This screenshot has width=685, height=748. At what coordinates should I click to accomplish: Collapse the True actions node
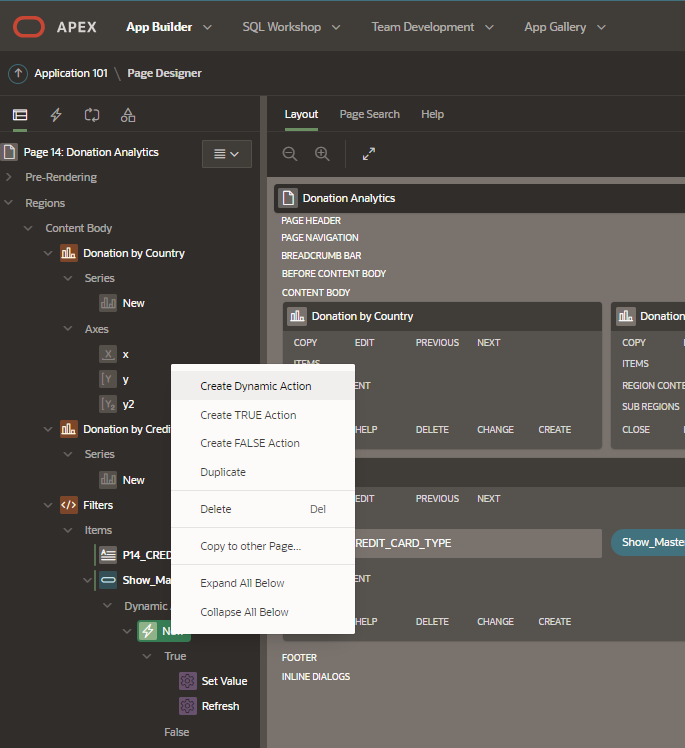click(147, 656)
